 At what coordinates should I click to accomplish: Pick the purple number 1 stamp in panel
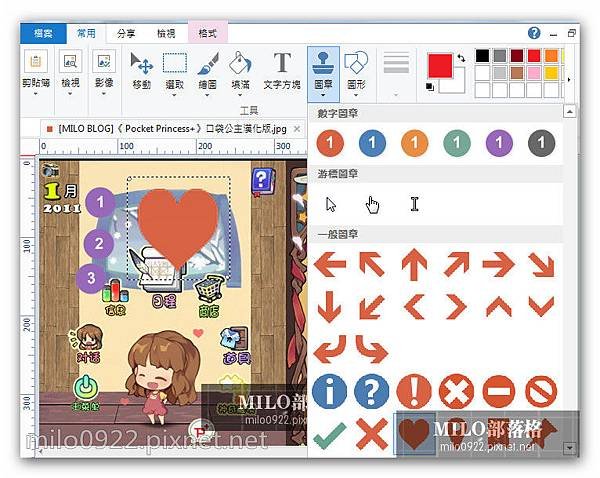point(499,143)
